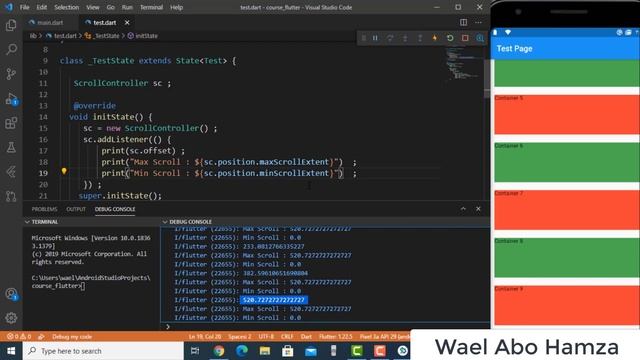Open Google Chrome from taskbar
The width and height of the screenshot is (640, 360).
pyautogui.click(x=219, y=351)
